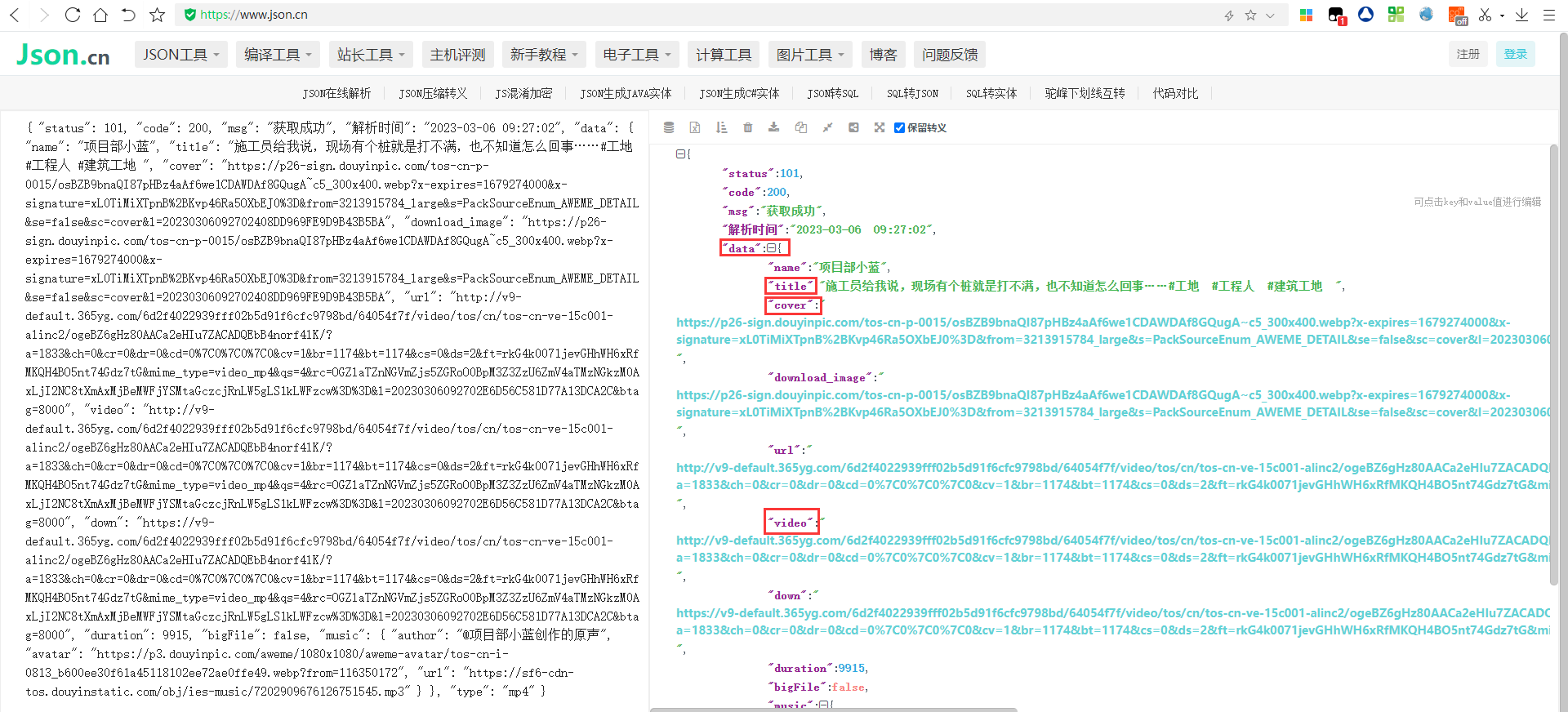Click the download JSON icon
This screenshot has height=712, width=1568.
tap(774, 127)
